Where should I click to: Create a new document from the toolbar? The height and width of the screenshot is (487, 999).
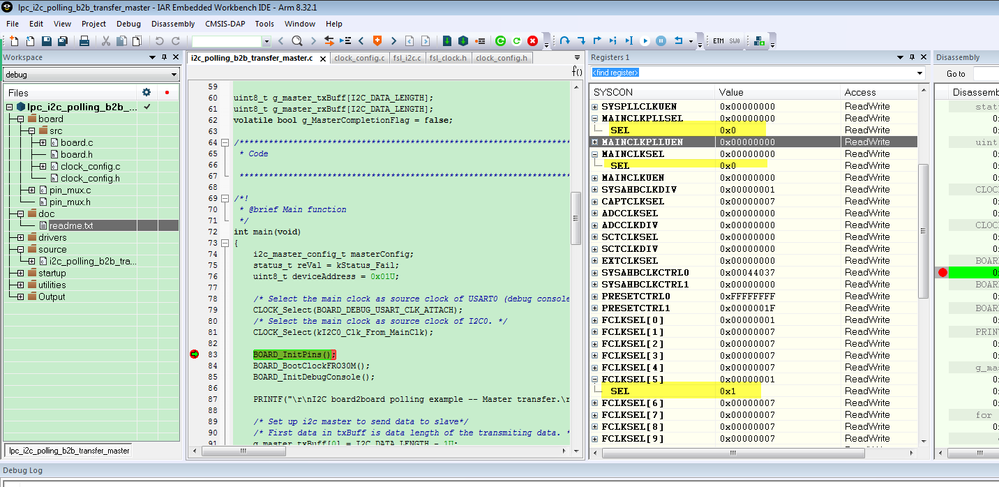[14, 41]
